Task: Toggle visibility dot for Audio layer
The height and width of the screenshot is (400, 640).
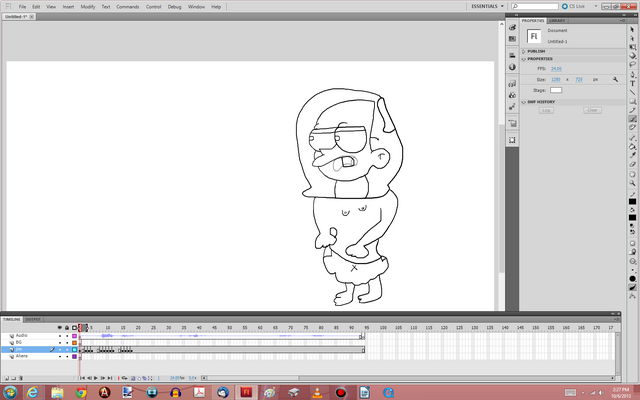Action: pos(60,336)
